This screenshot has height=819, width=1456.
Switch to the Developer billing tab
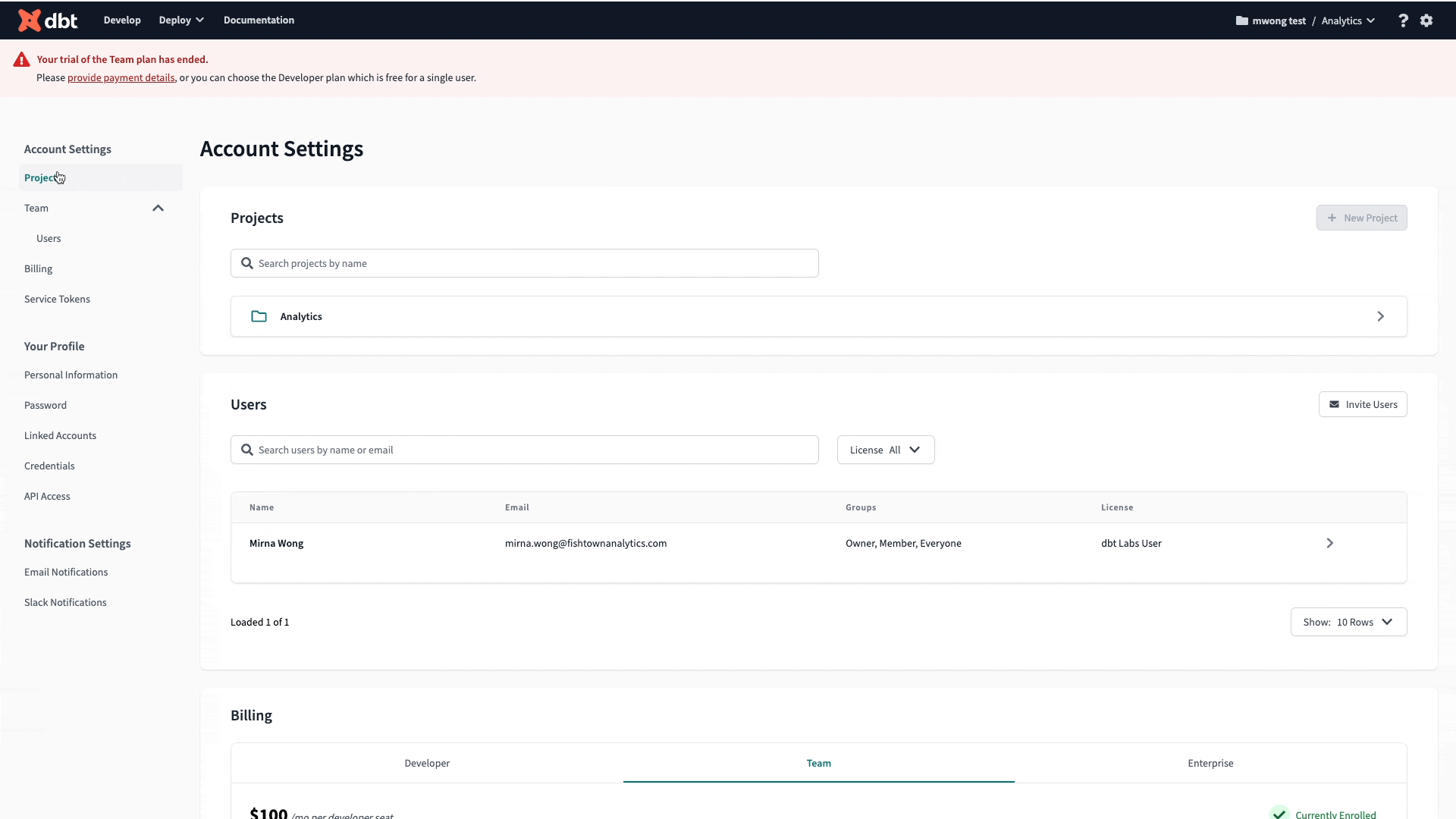pyautogui.click(x=427, y=763)
